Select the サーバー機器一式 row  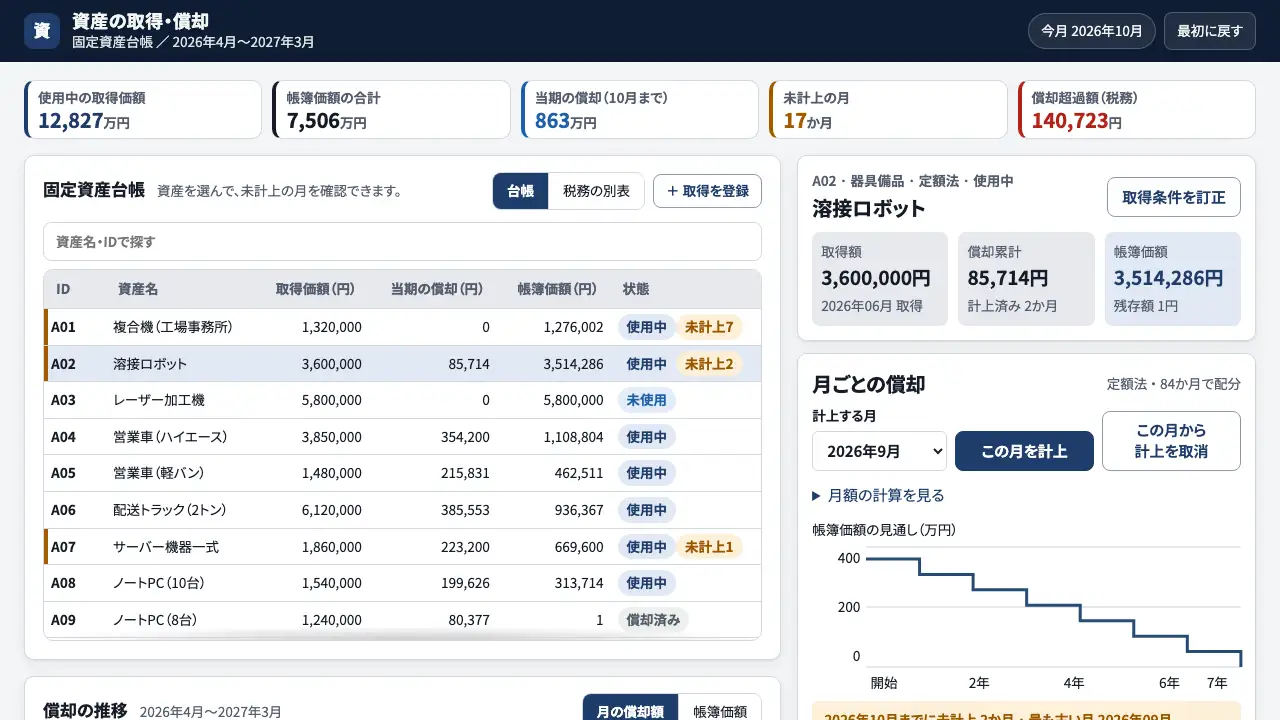[x=402, y=547]
